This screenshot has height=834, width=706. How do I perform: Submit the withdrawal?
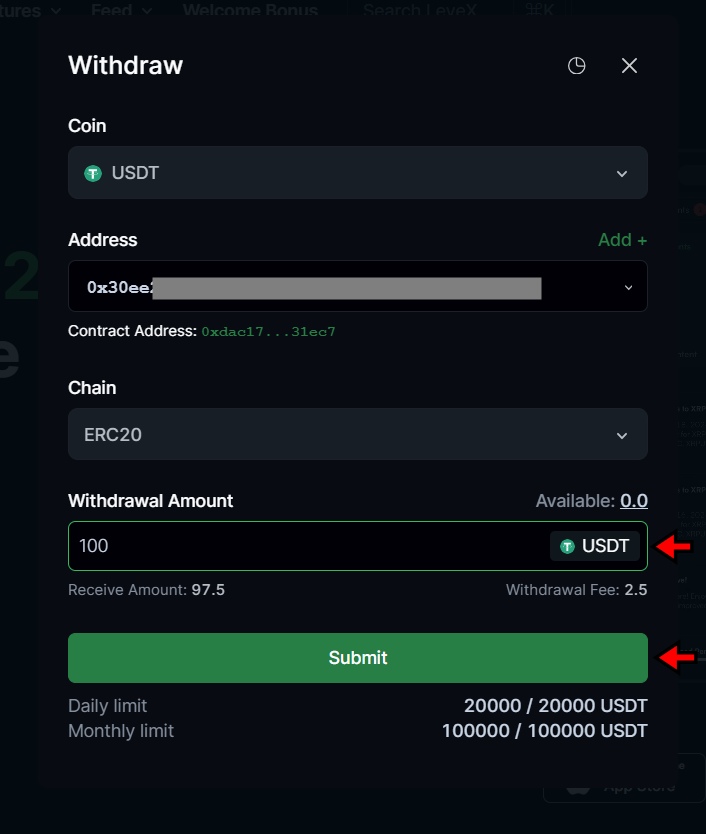(x=357, y=657)
